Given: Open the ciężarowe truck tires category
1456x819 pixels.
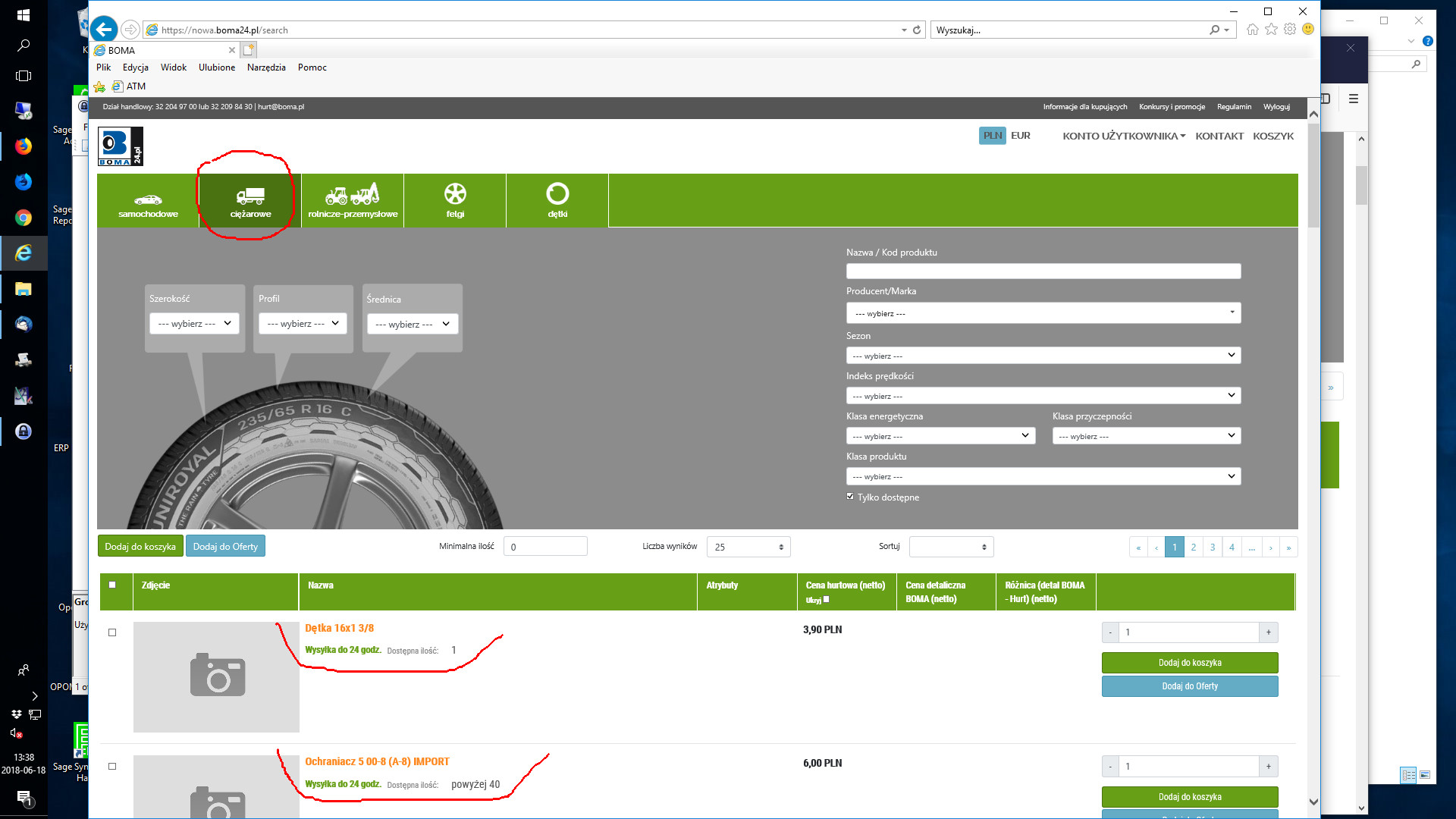Looking at the screenshot, I should tap(250, 201).
